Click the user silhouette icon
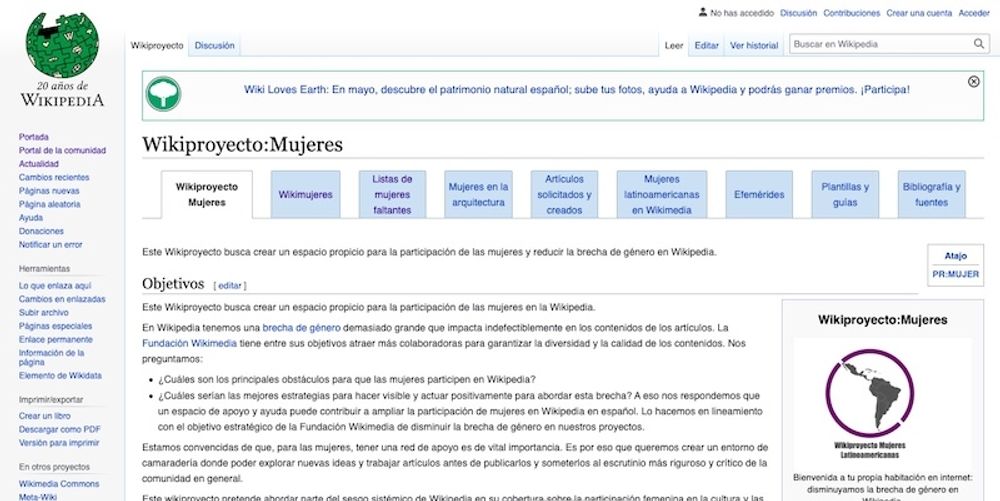 click(x=703, y=12)
